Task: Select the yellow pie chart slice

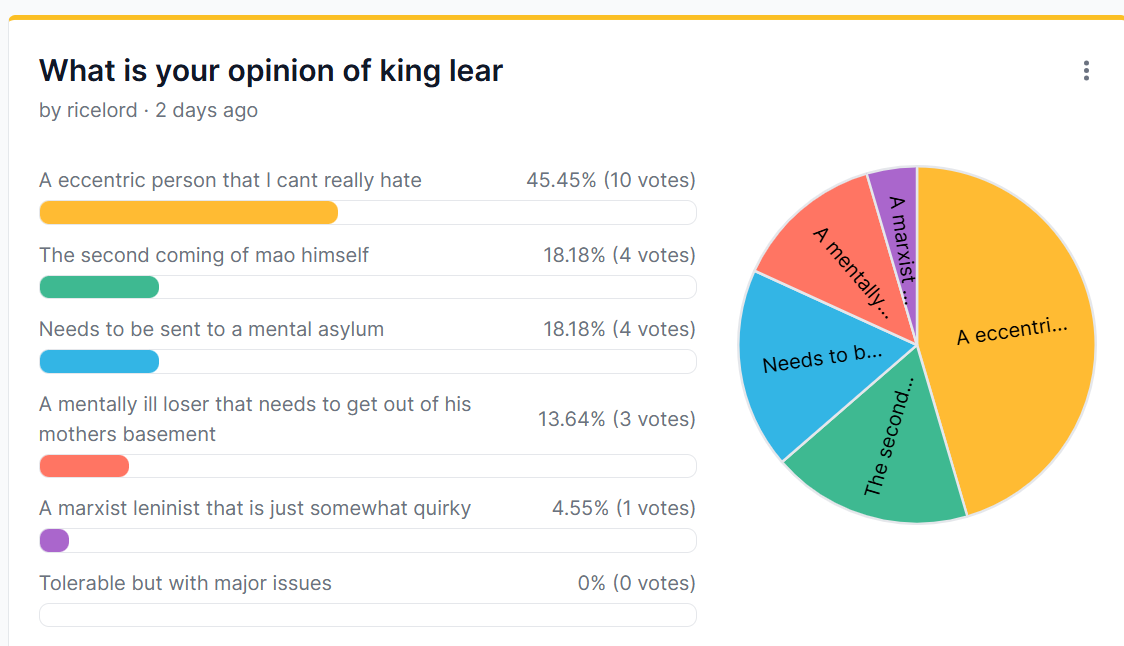Action: point(1010,340)
